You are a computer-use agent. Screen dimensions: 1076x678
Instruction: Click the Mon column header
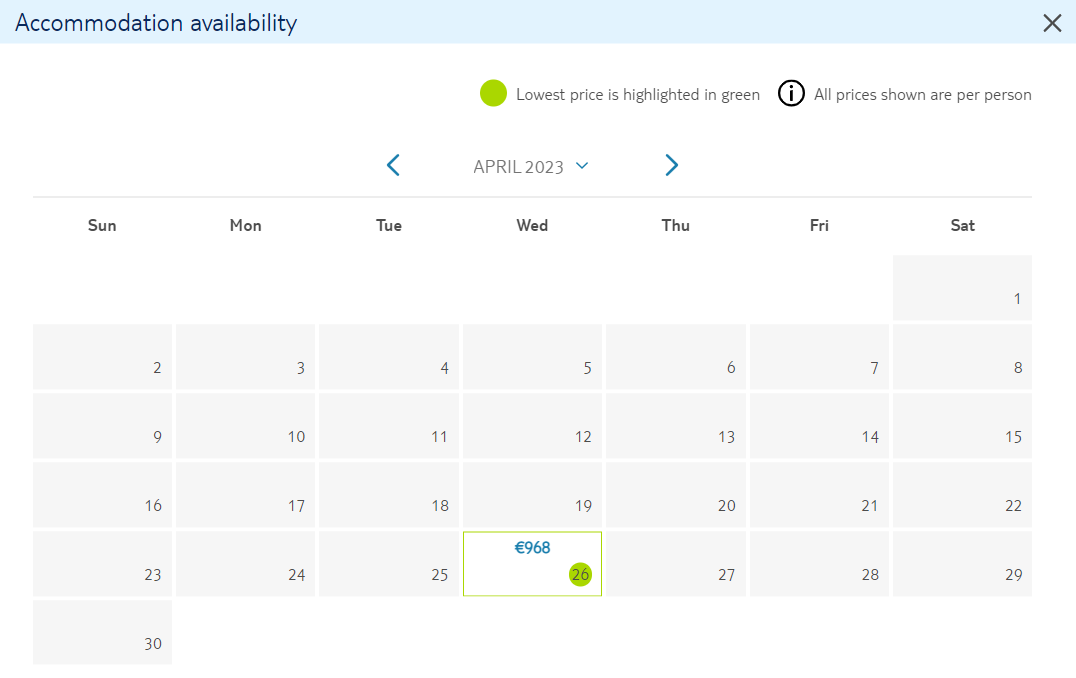coord(246,225)
